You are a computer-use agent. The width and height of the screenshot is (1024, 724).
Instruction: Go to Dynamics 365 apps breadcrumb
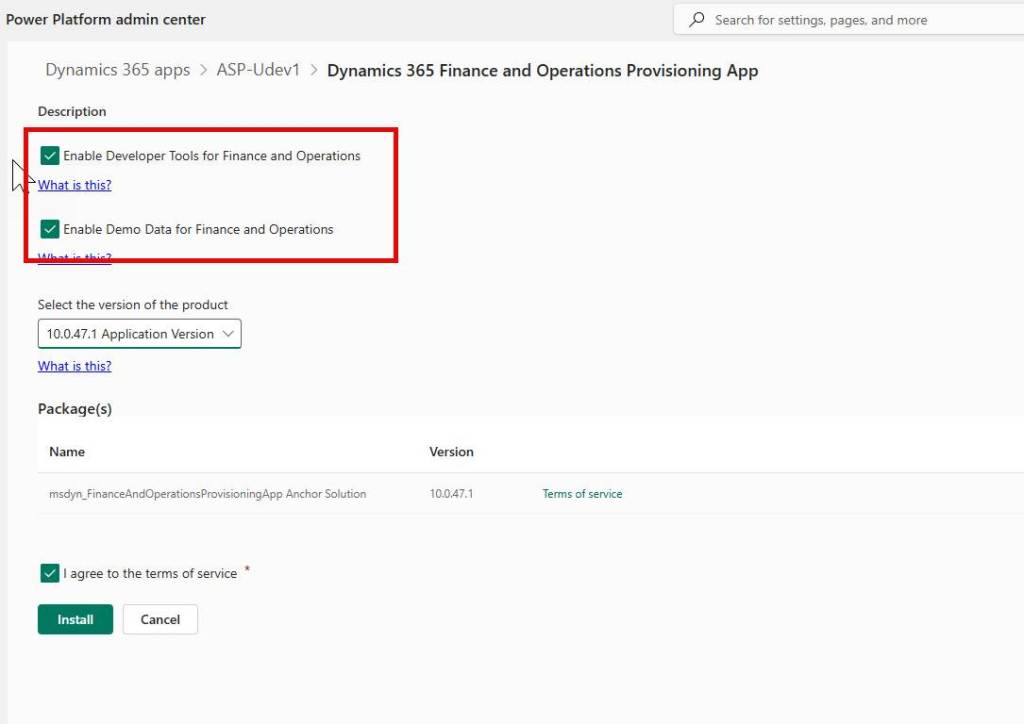pos(117,70)
